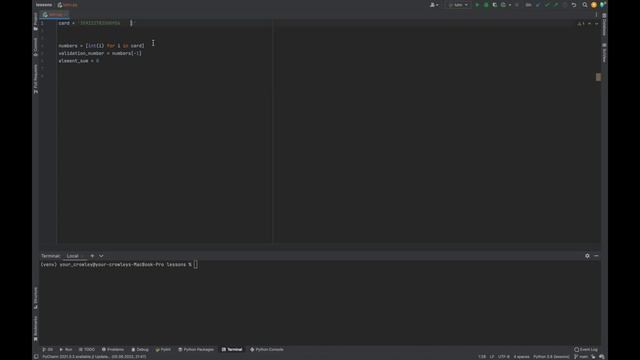Open Debug tool window tab
640x360 pixels.
click(x=140, y=349)
